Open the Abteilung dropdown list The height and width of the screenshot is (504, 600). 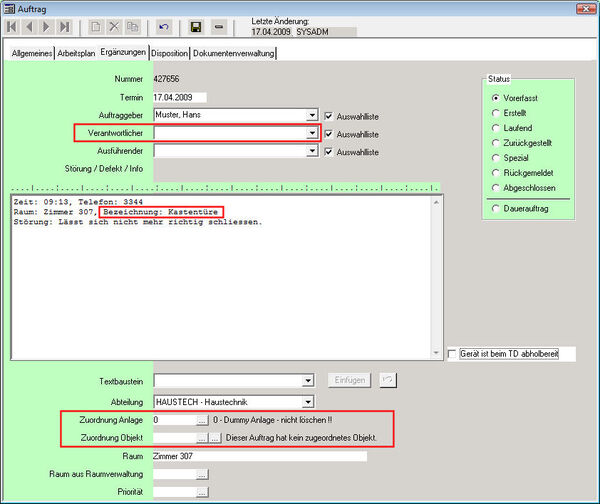pos(308,402)
